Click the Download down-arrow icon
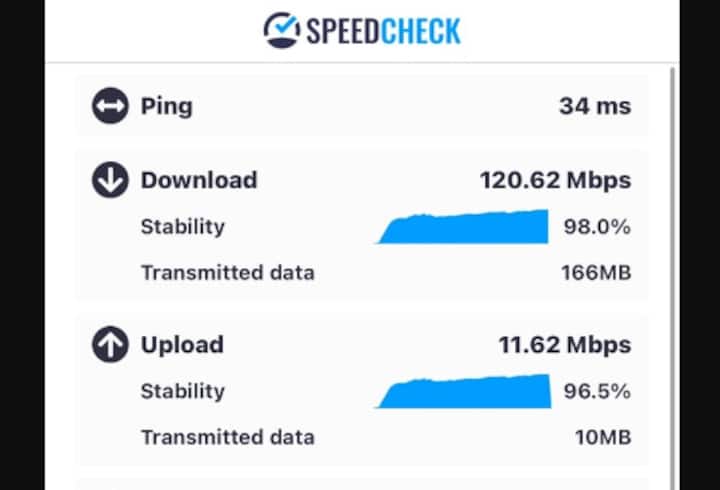This screenshot has width=720, height=490. click(x=110, y=180)
